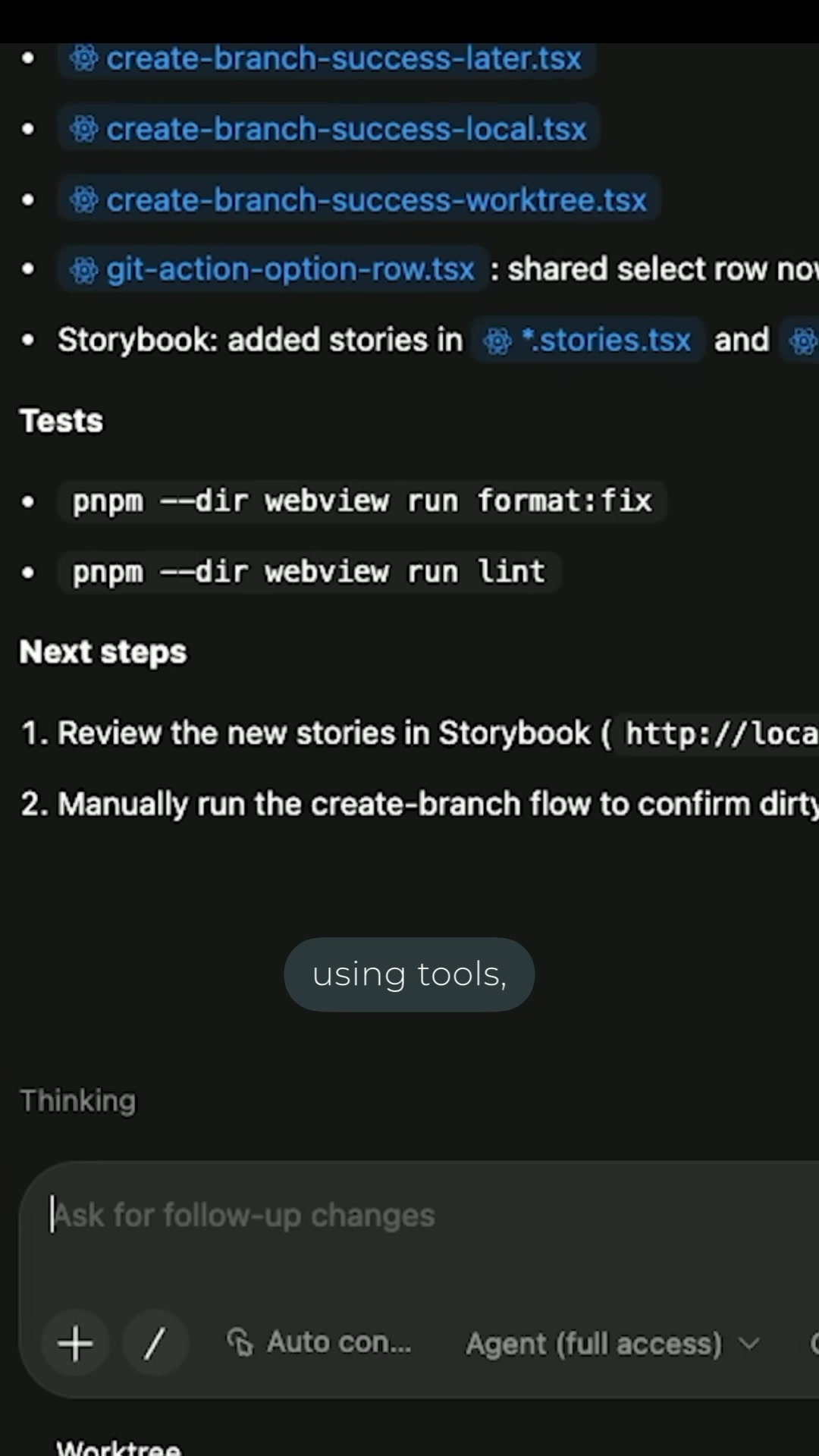Click React icon beside *.stories.tsx
Viewport: 819px width, 1456px height.
click(x=497, y=340)
